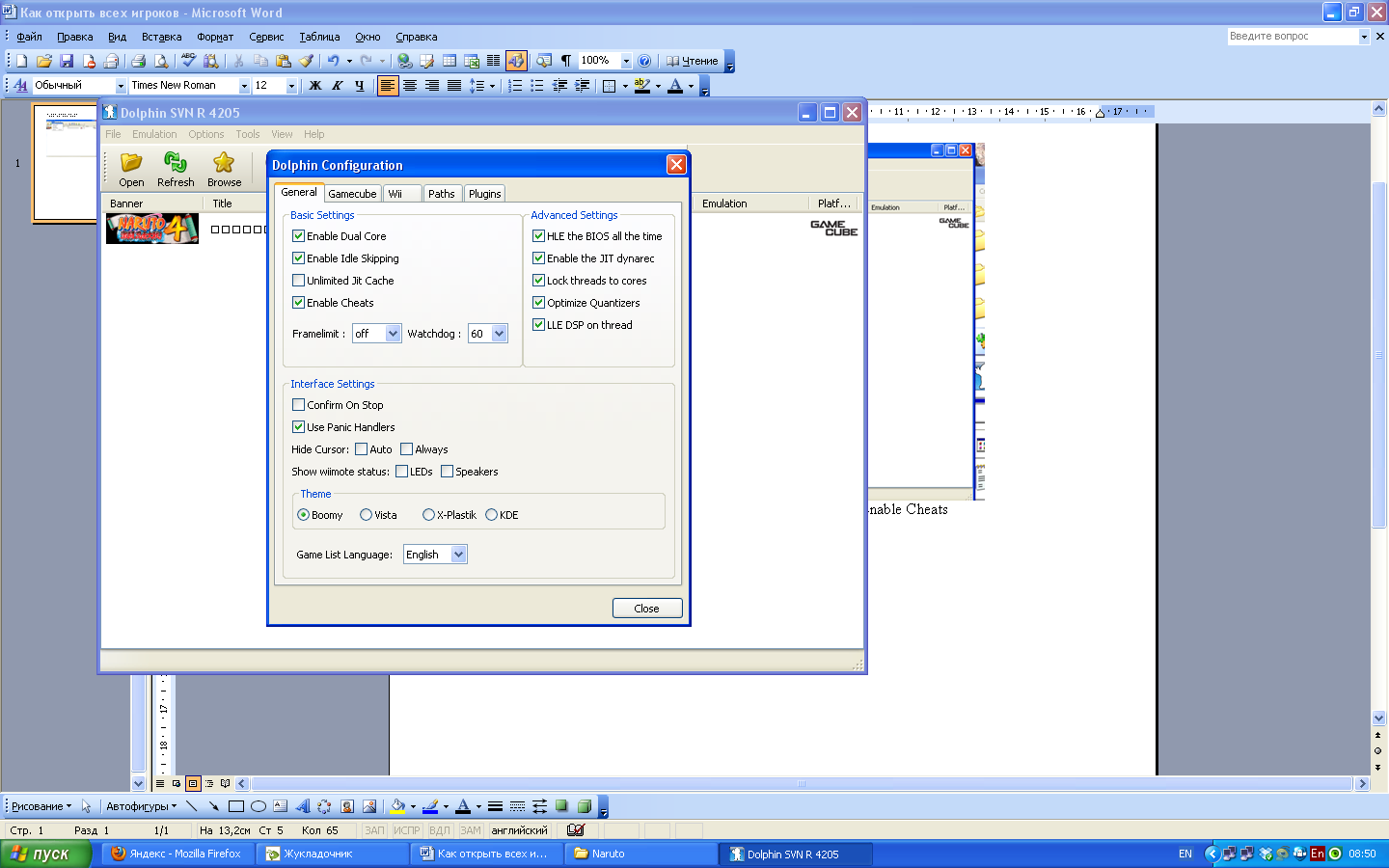The height and width of the screenshot is (868, 1389).
Task: Select the KDE theme radio button
Action: pyautogui.click(x=492, y=515)
